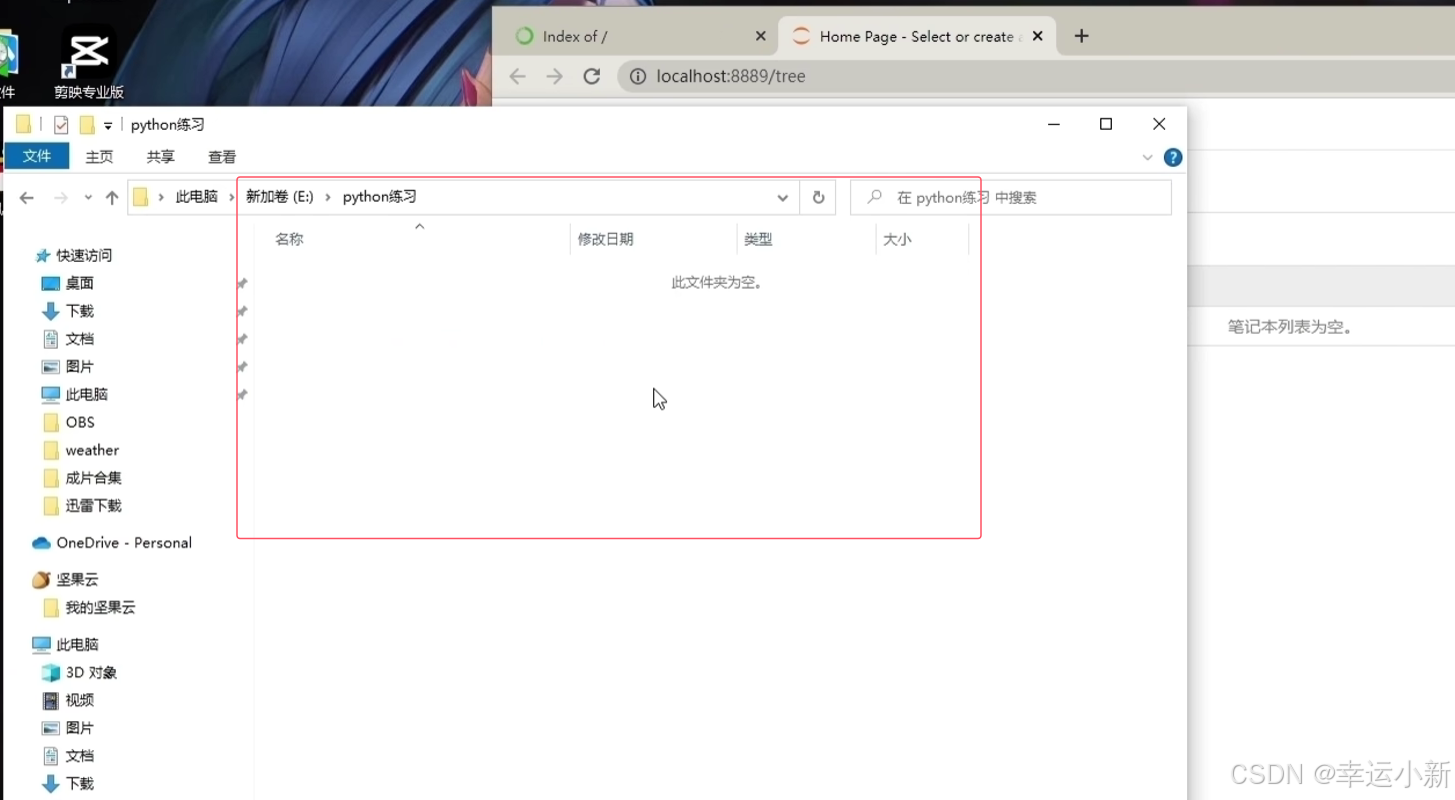Open the 文件 ribbon tab

coord(37,156)
